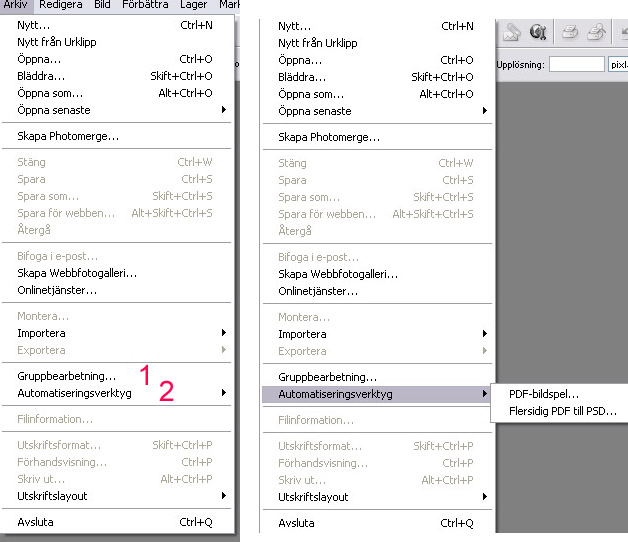Viewport: 628px width, 542px height.
Task: Select Skapa Photomerge... in the left menu
Action: click(x=117, y=136)
